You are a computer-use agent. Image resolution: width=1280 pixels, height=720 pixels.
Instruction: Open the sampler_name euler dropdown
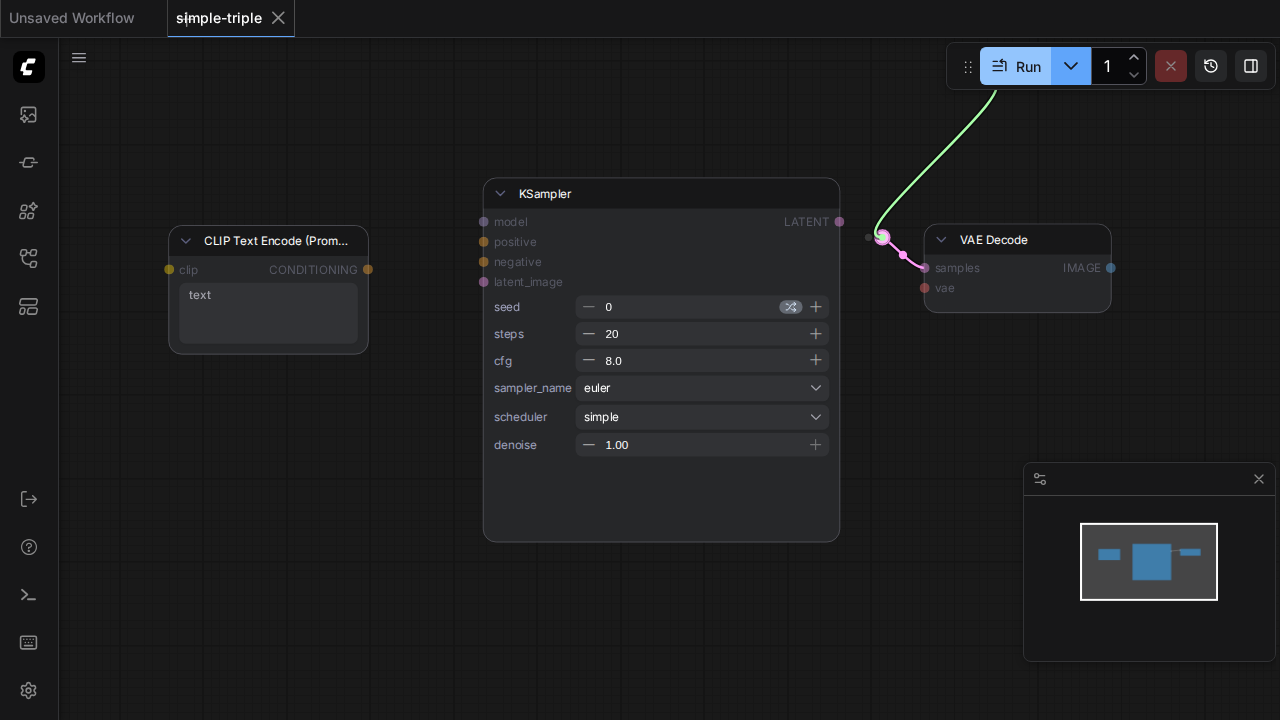click(x=702, y=388)
